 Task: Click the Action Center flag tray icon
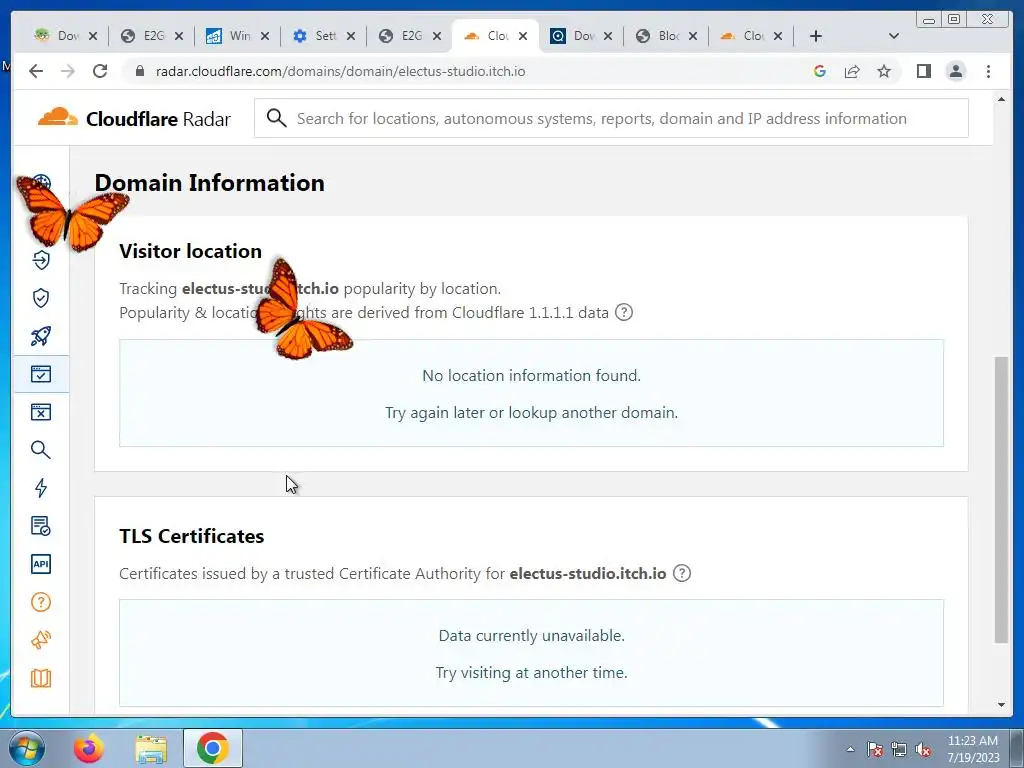[x=875, y=749]
